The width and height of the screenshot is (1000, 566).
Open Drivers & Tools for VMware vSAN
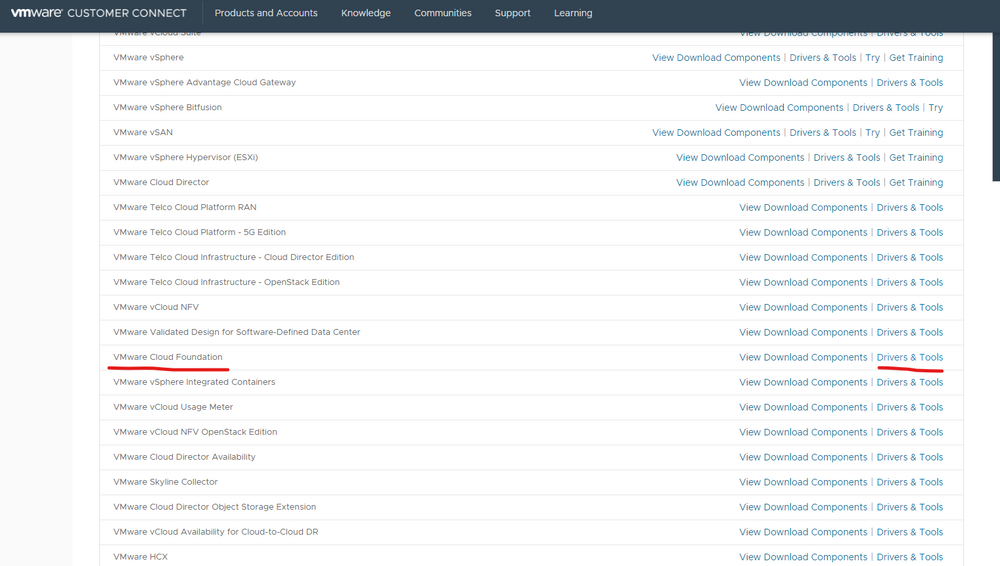pyautogui.click(x=823, y=132)
